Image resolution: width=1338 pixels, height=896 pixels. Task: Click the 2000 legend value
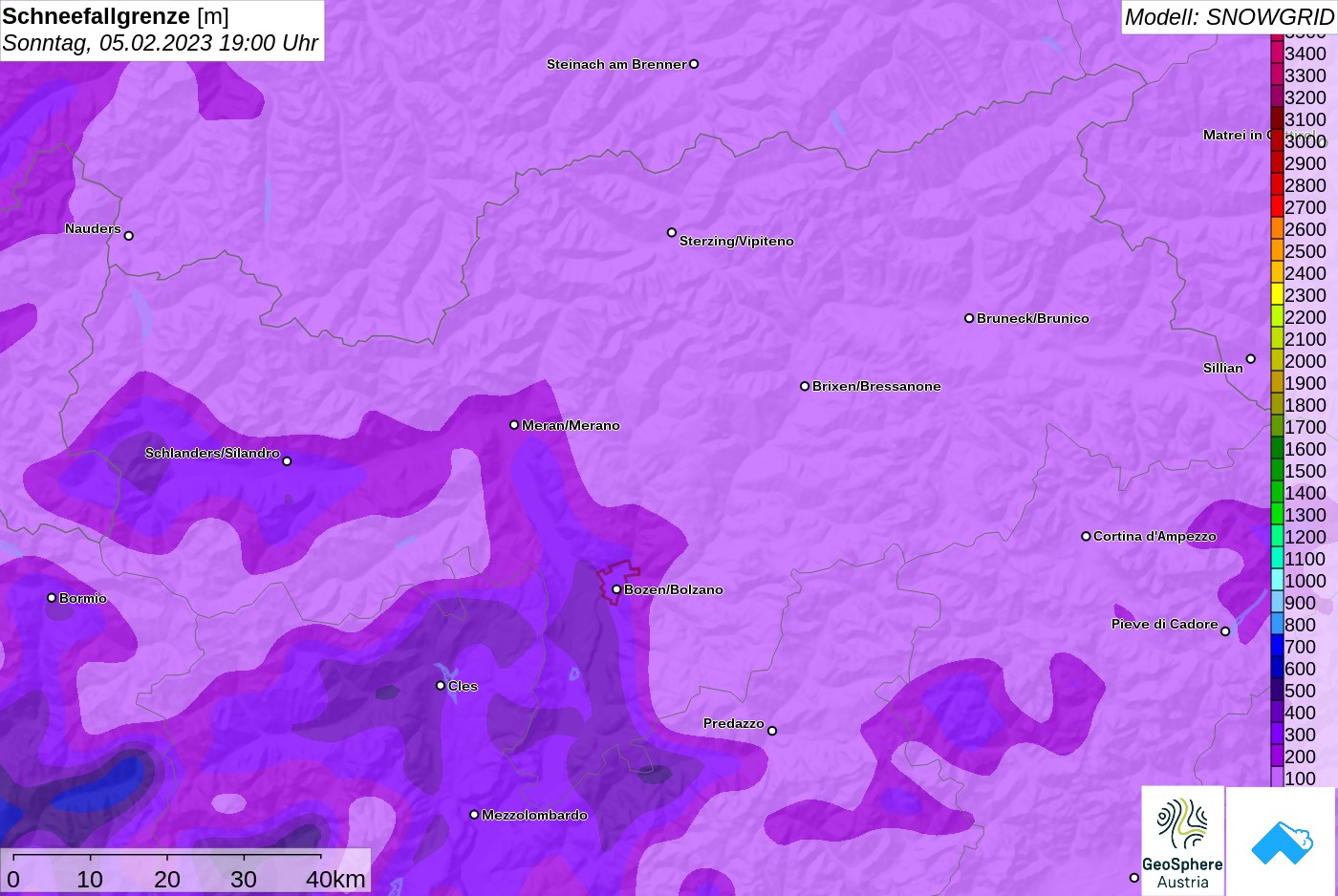(x=1306, y=361)
